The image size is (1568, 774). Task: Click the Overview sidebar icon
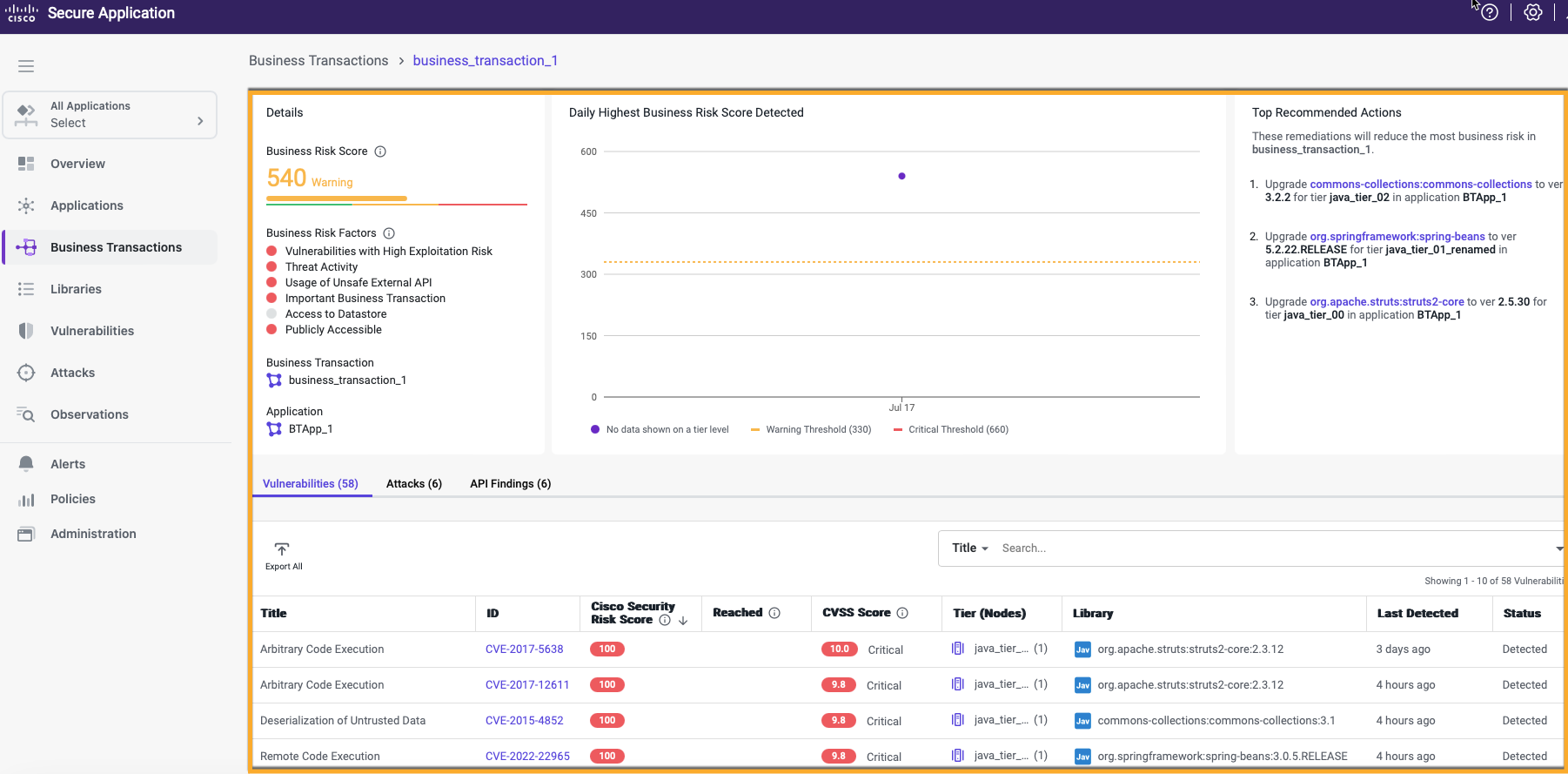[26, 164]
